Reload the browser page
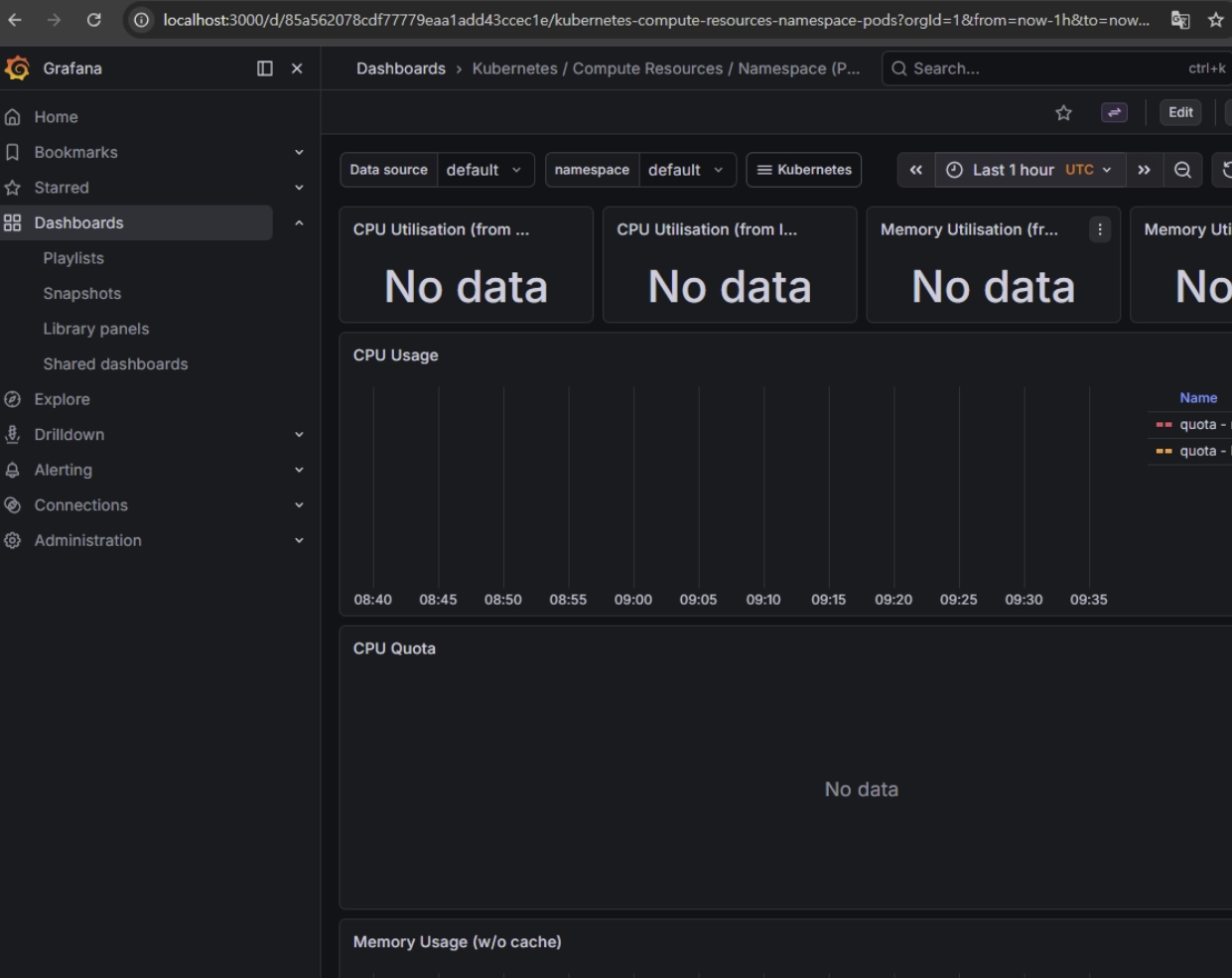The height and width of the screenshot is (978, 1232). tap(93, 20)
